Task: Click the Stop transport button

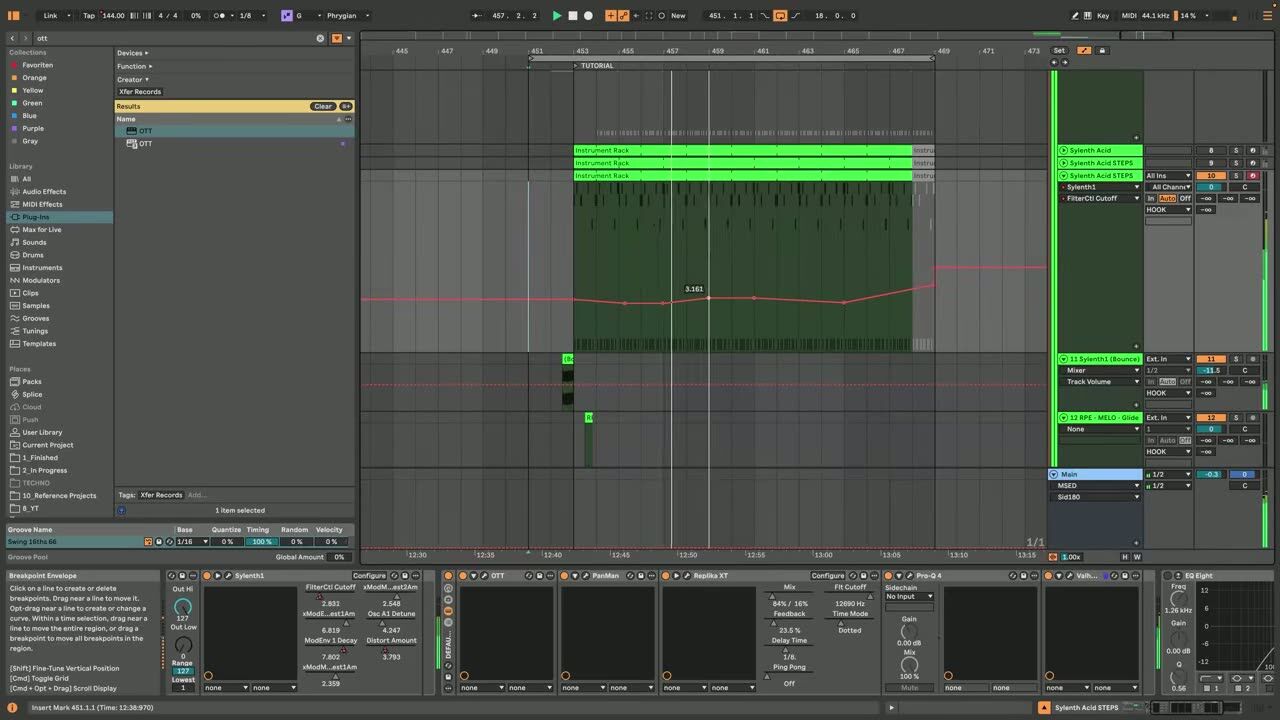Action: coord(573,16)
